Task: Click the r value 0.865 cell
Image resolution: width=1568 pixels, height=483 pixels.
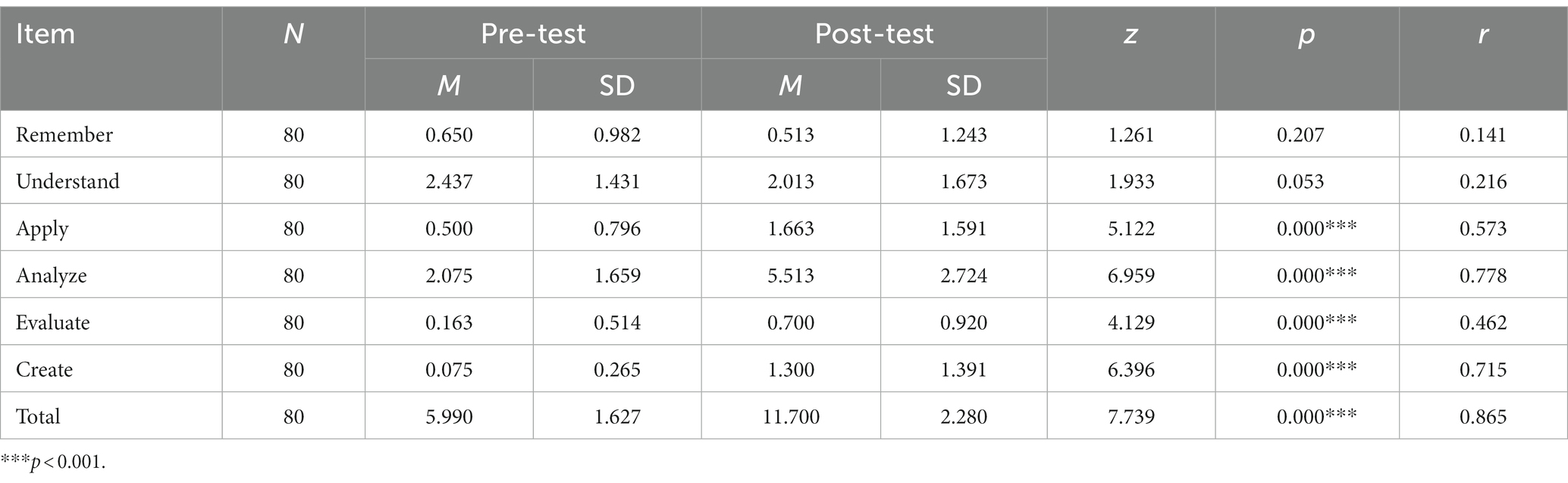Action: 1483,417
